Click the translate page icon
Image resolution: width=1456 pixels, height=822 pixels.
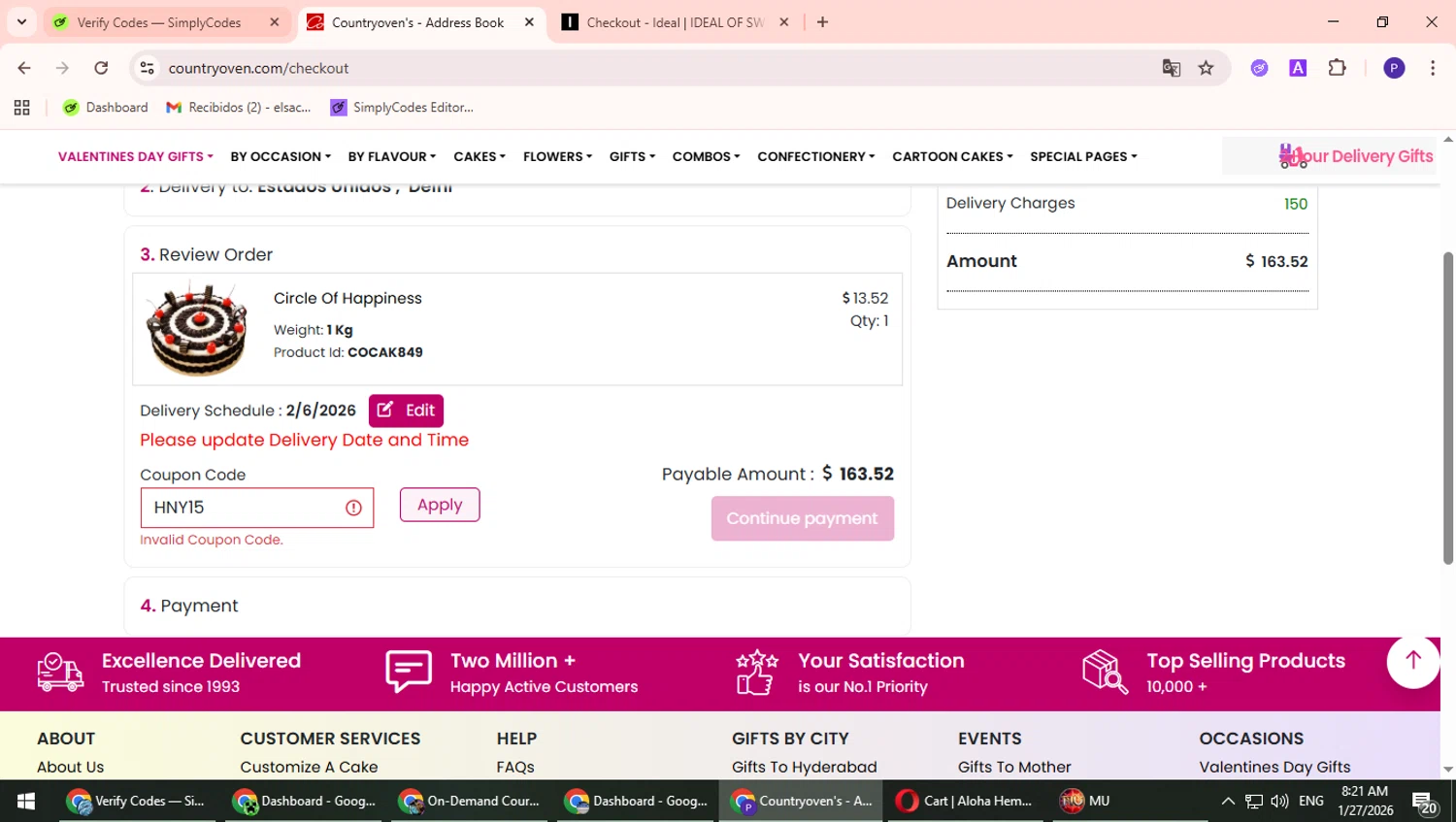[x=1172, y=68]
